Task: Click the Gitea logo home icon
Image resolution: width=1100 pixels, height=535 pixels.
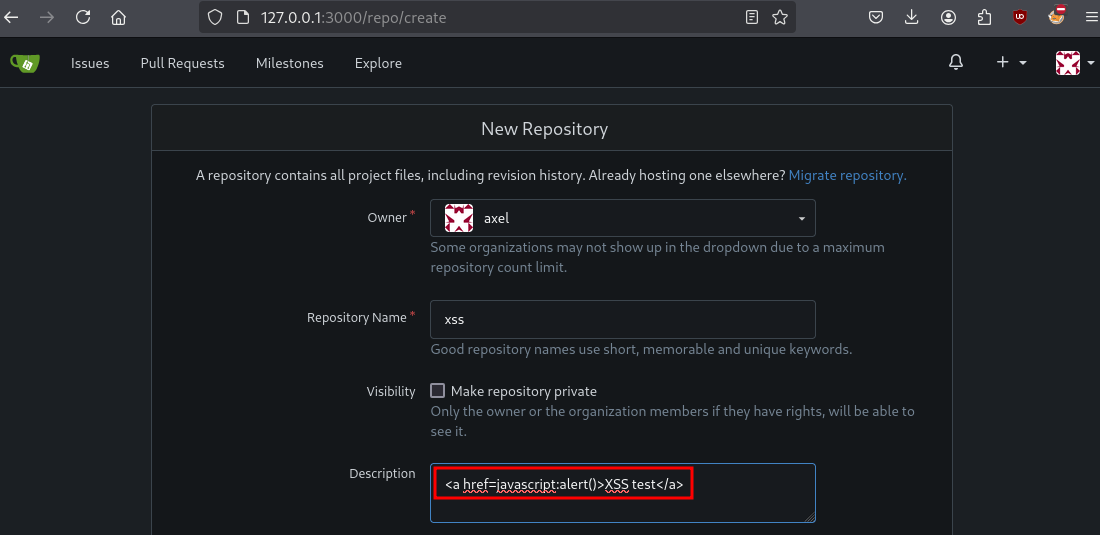Action: [x=25, y=63]
